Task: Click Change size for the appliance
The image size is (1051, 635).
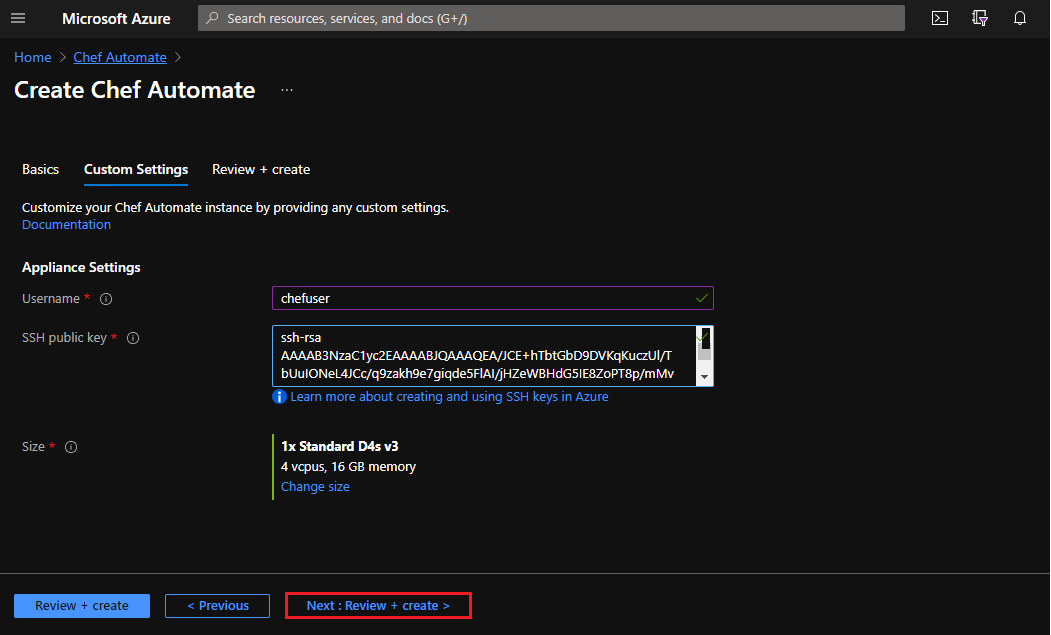Action: point(315,486)
